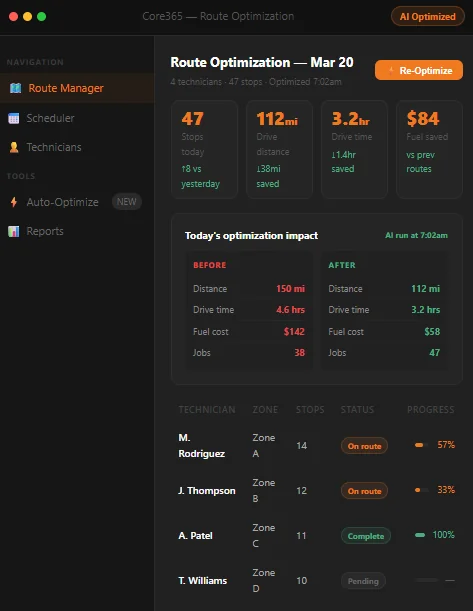473x611 pixels.
Task: Click the lightning icon on the Re-Optimize button
Action: (391, 71)
